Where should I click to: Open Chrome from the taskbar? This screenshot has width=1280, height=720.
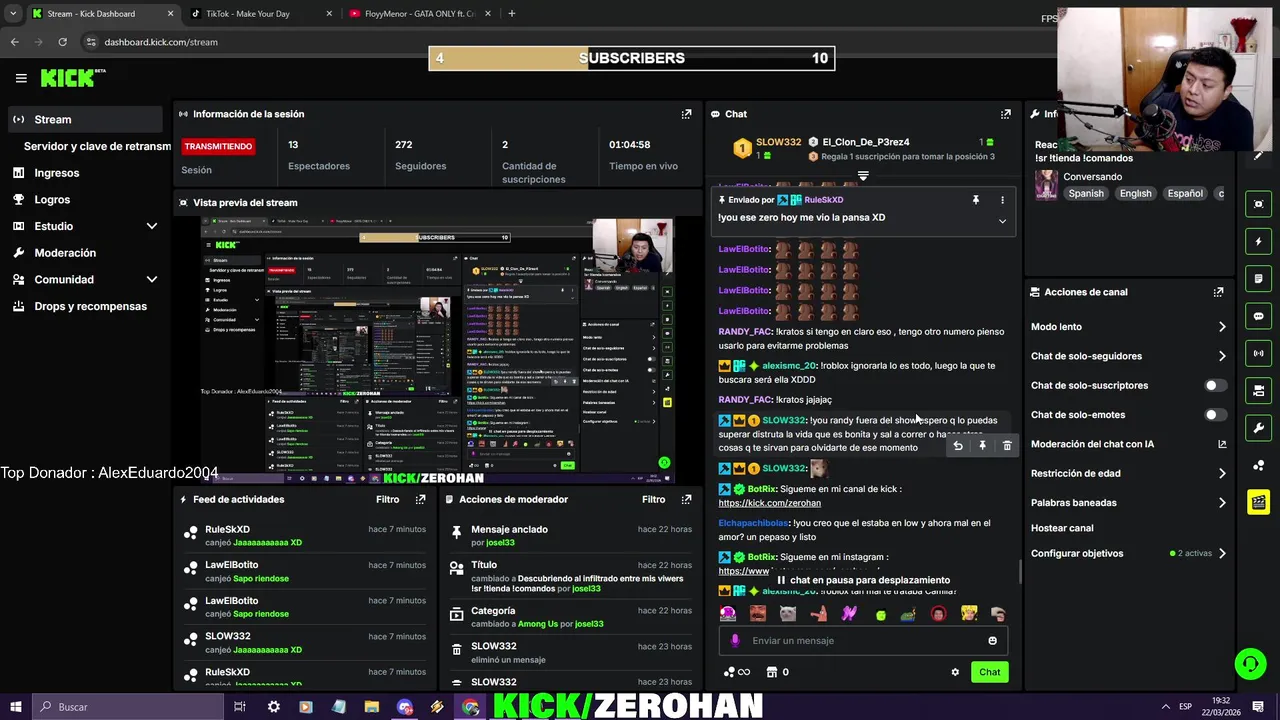[470, 707]
